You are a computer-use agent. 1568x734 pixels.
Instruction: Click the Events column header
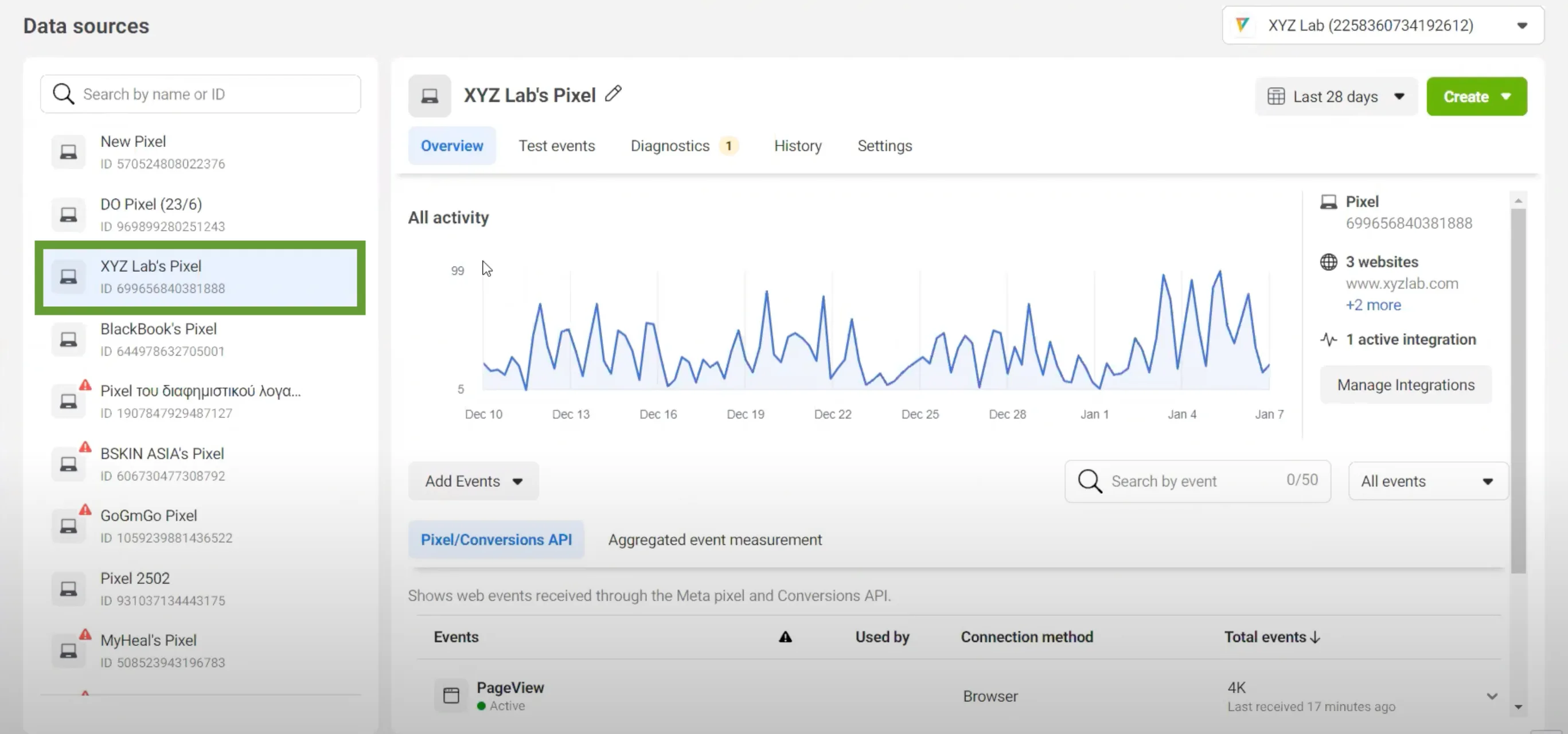456,637
